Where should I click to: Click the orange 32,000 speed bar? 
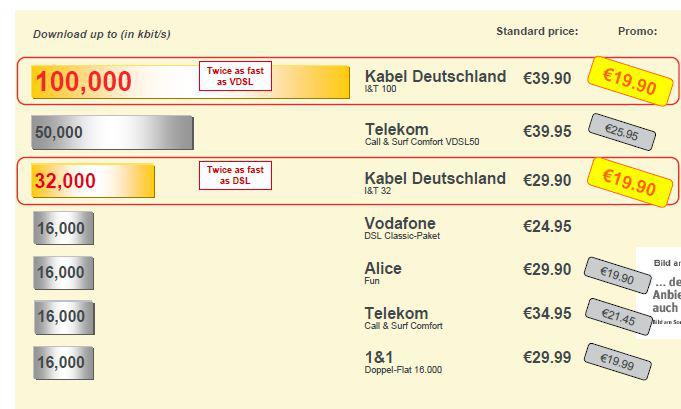93,181
